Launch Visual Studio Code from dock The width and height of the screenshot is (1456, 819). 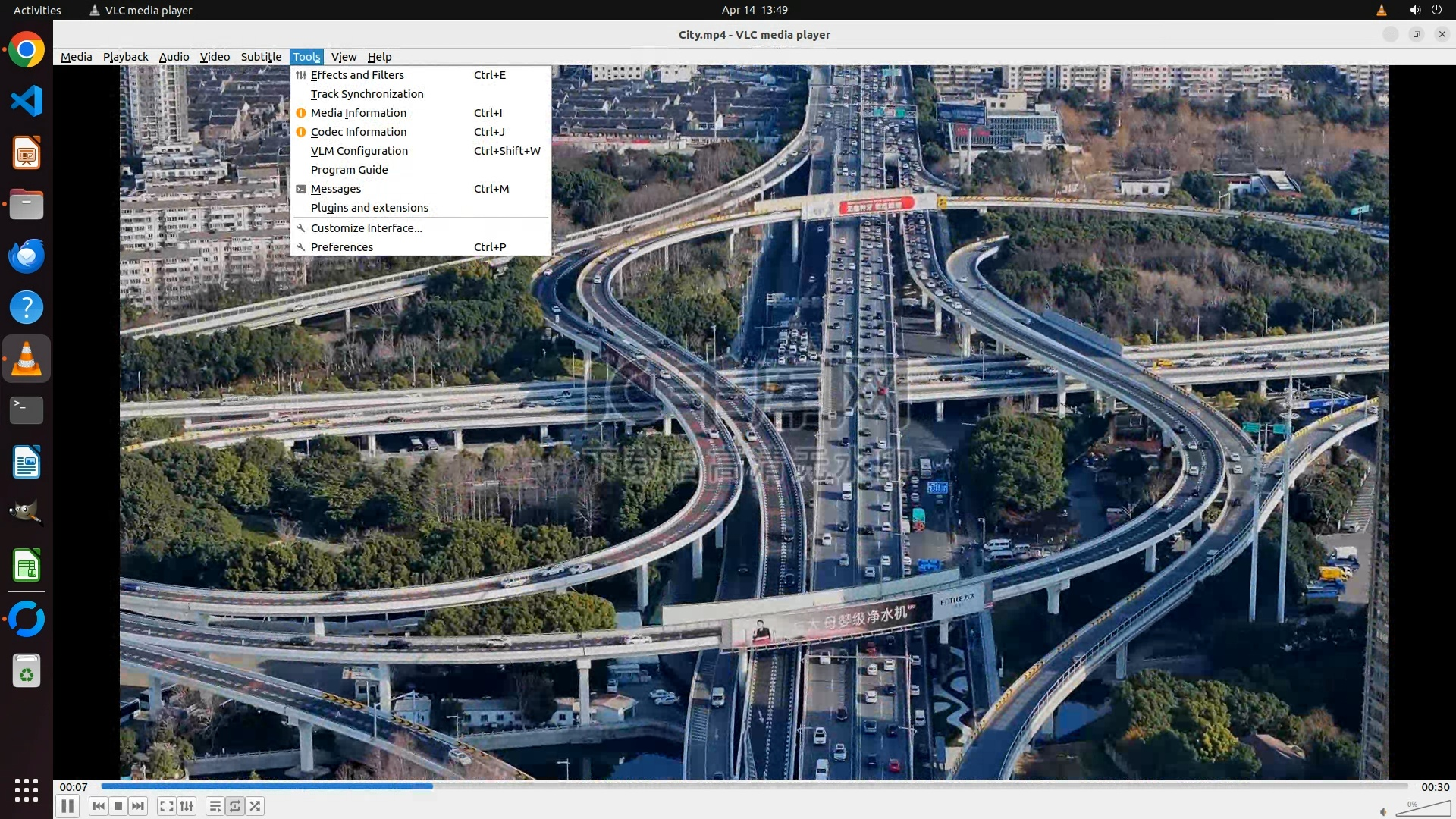point(27,101)
